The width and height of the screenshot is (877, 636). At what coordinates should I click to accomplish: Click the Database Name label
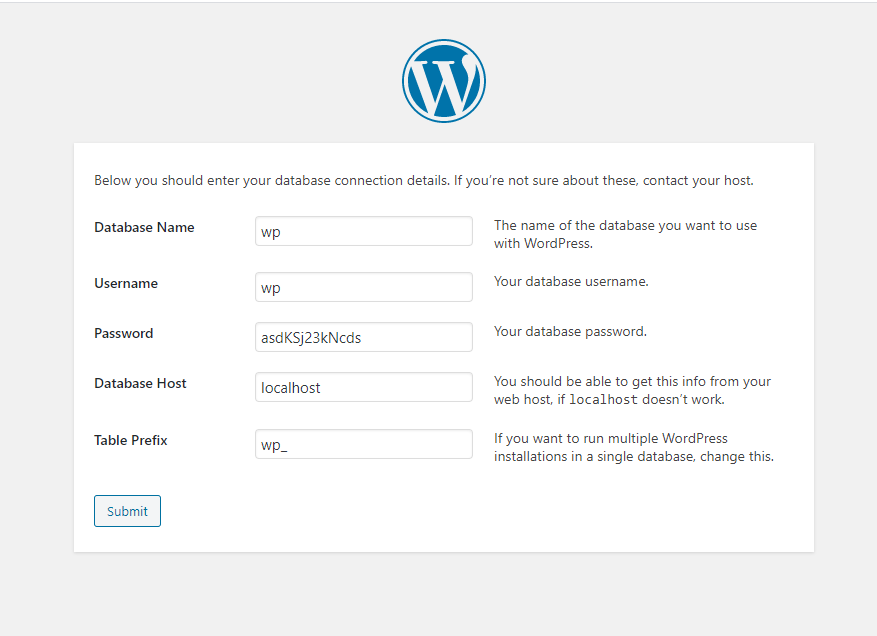[x=144, y=228]
